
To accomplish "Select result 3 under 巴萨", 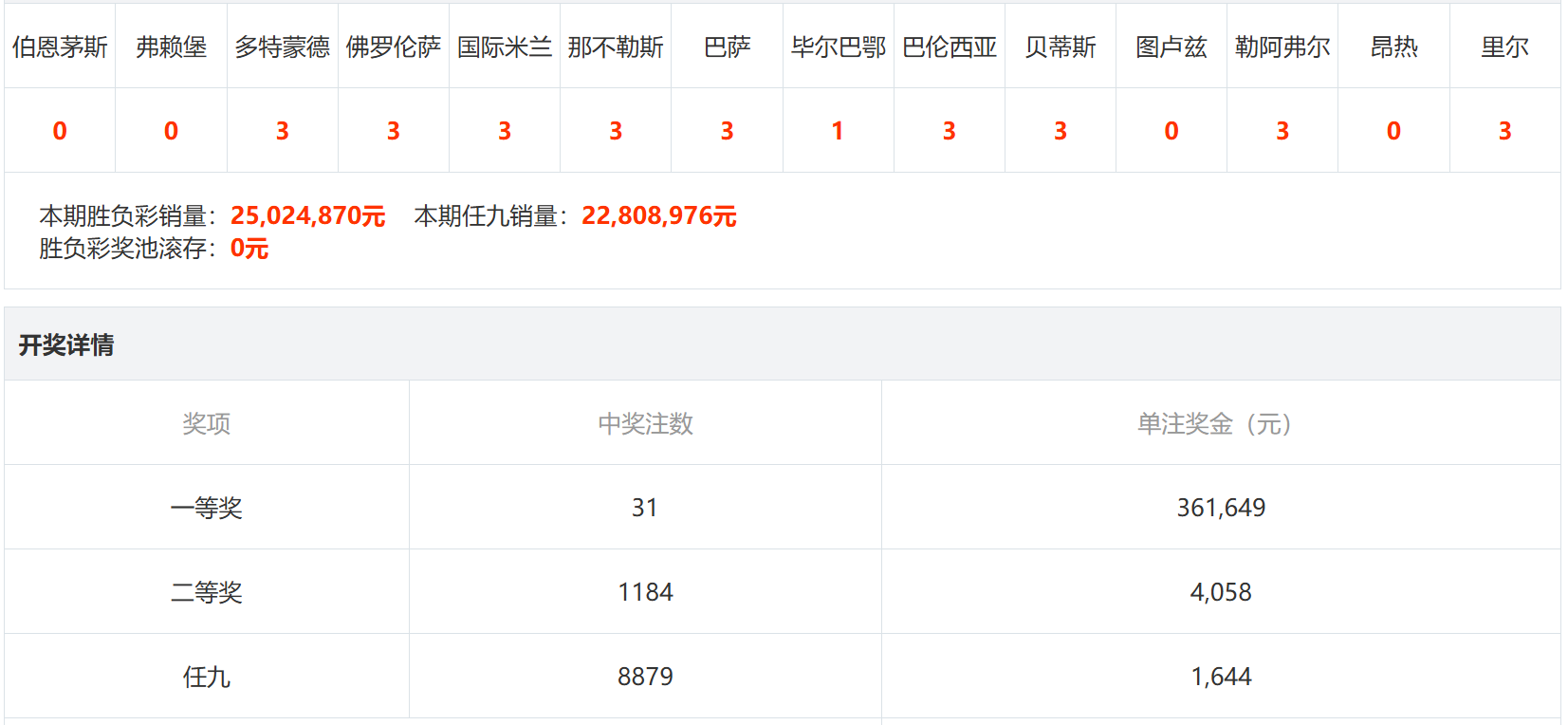I will point(727,131).
